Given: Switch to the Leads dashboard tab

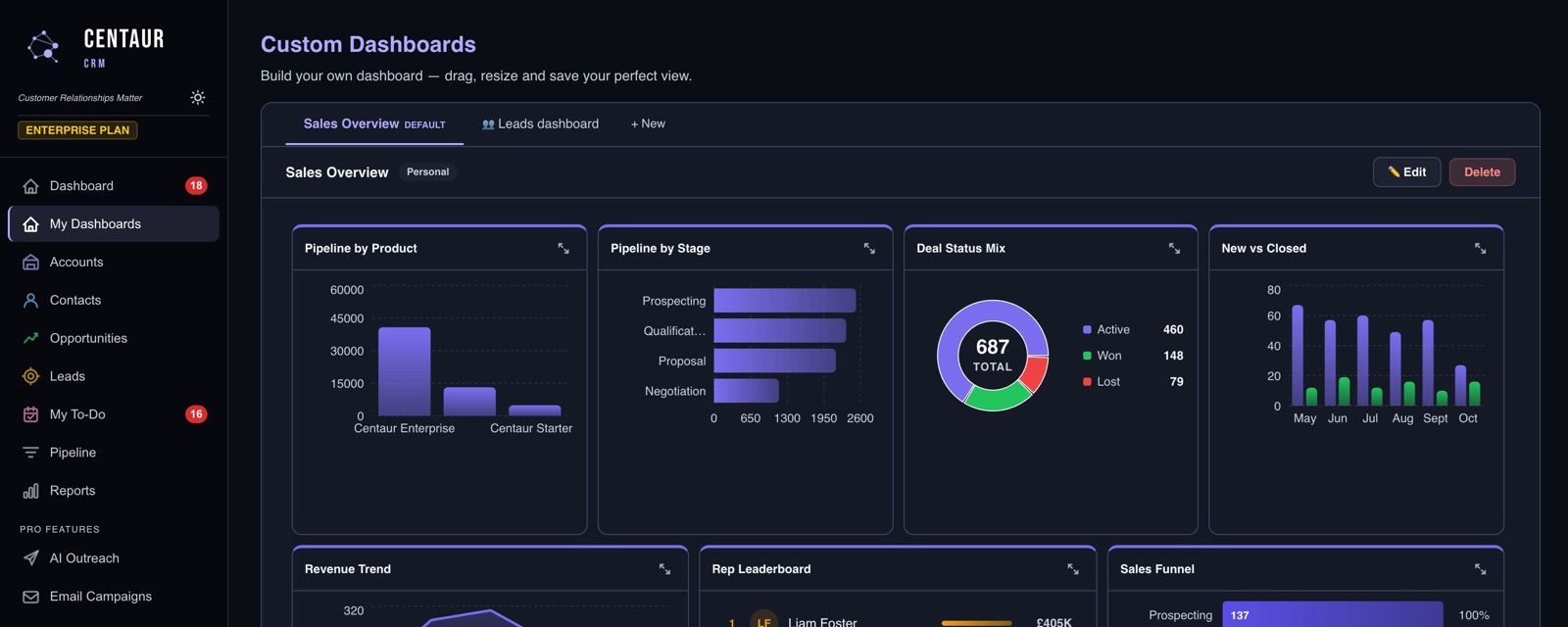Looking at the screenshot, I should pyautogui.click(x=540, y=124).
